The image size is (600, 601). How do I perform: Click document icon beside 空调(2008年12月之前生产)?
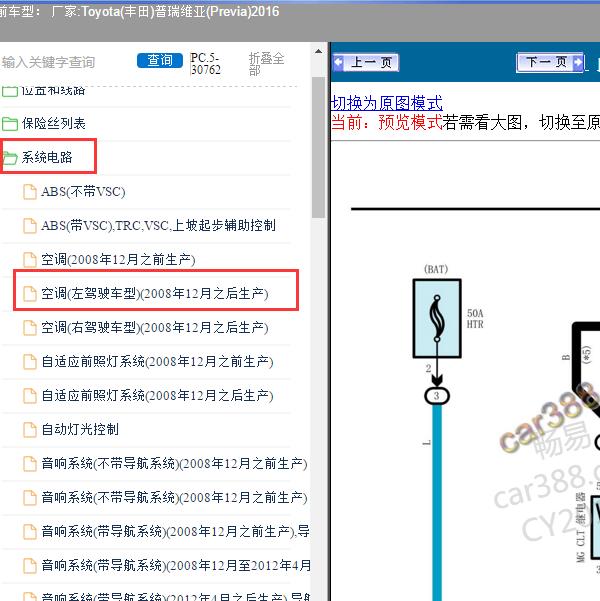point(30,260)
